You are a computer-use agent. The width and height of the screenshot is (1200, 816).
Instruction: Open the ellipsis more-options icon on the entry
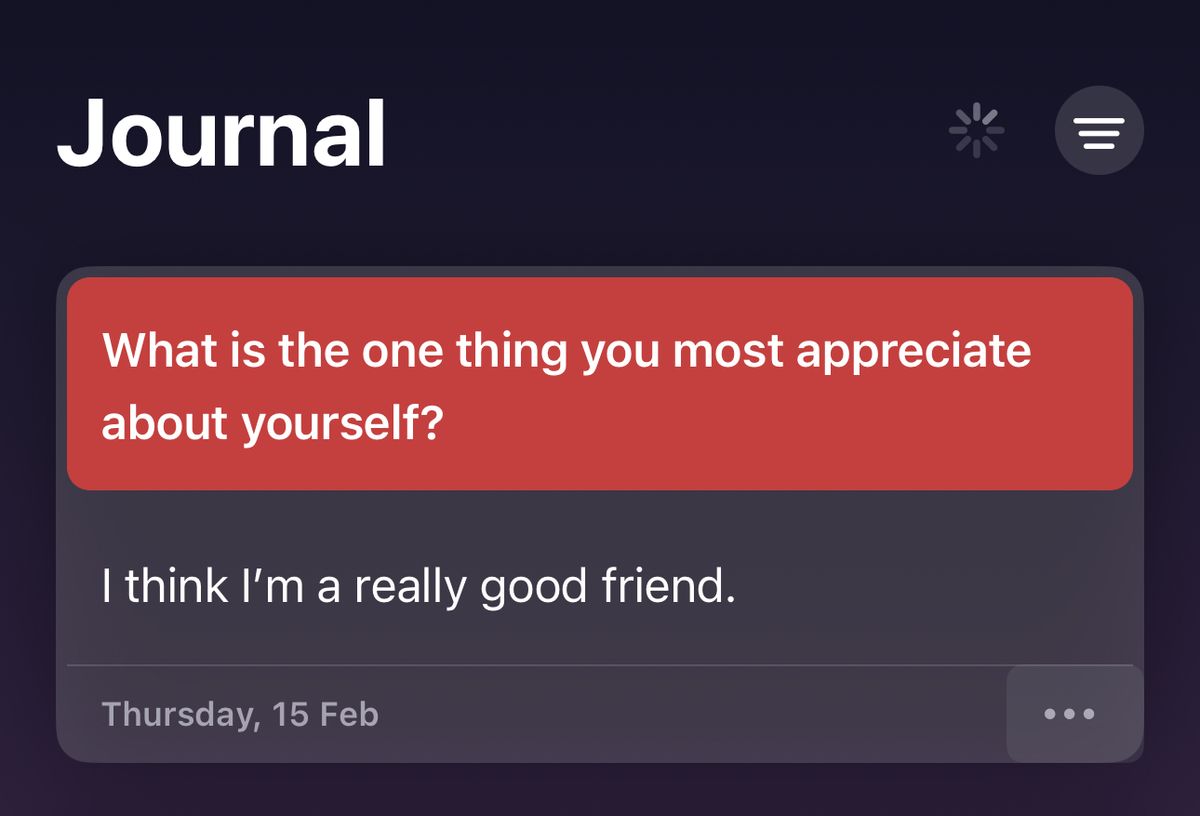(1068, 713)
